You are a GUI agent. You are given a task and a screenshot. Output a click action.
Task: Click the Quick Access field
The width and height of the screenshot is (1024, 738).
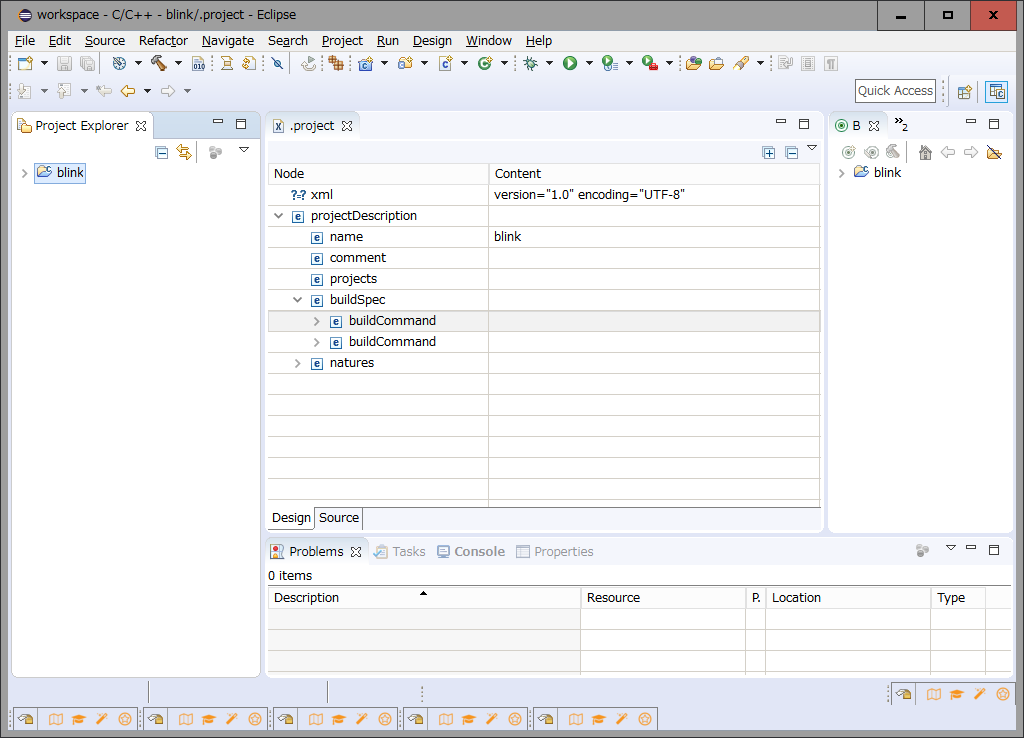point(895,91)
